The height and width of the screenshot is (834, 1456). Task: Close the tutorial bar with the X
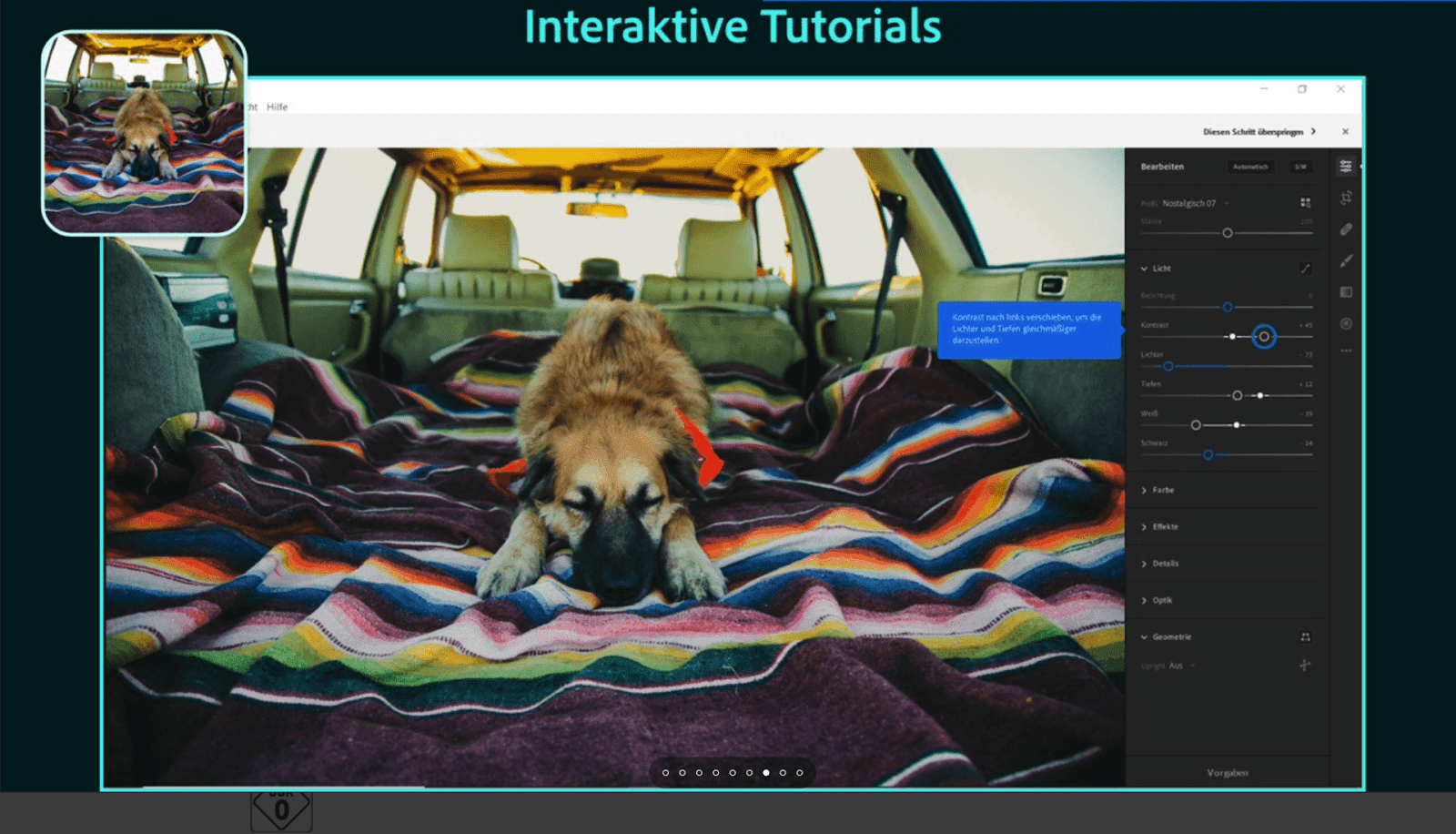pos(1345,132)
